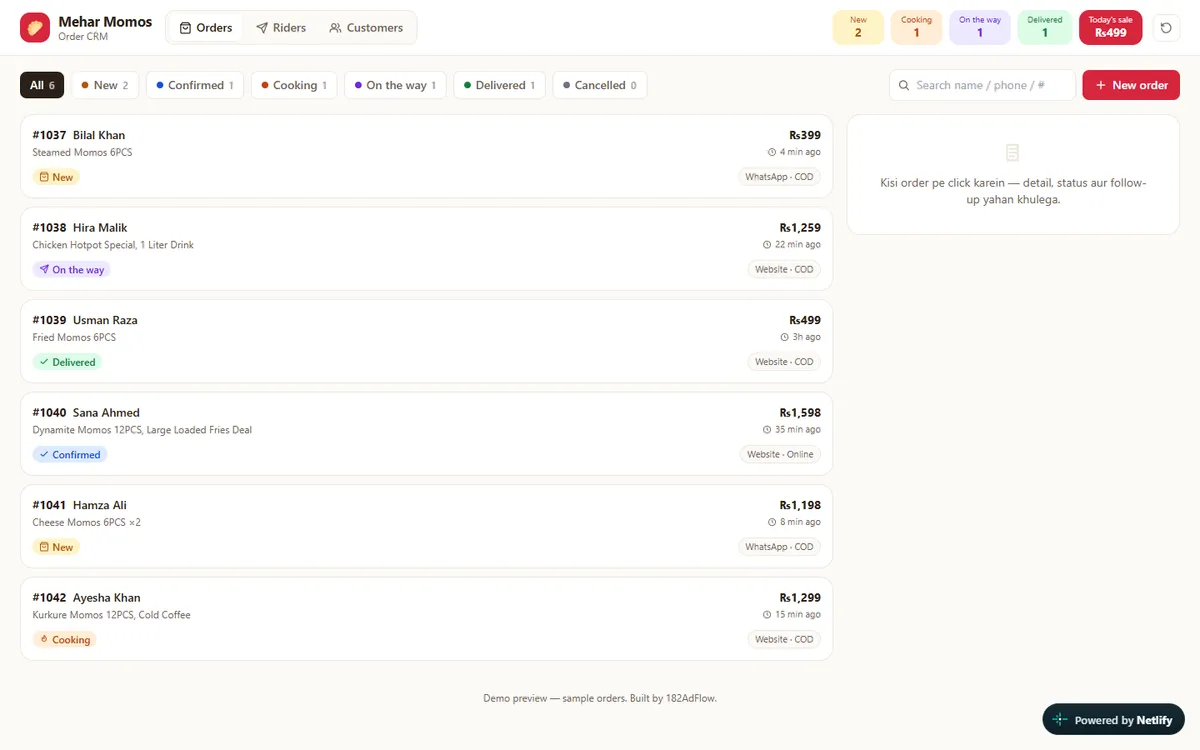This screenshot has width=1200, height=750.
Task: Open the Powered by Netlify badge
Action: click(x=1113, y=720)
